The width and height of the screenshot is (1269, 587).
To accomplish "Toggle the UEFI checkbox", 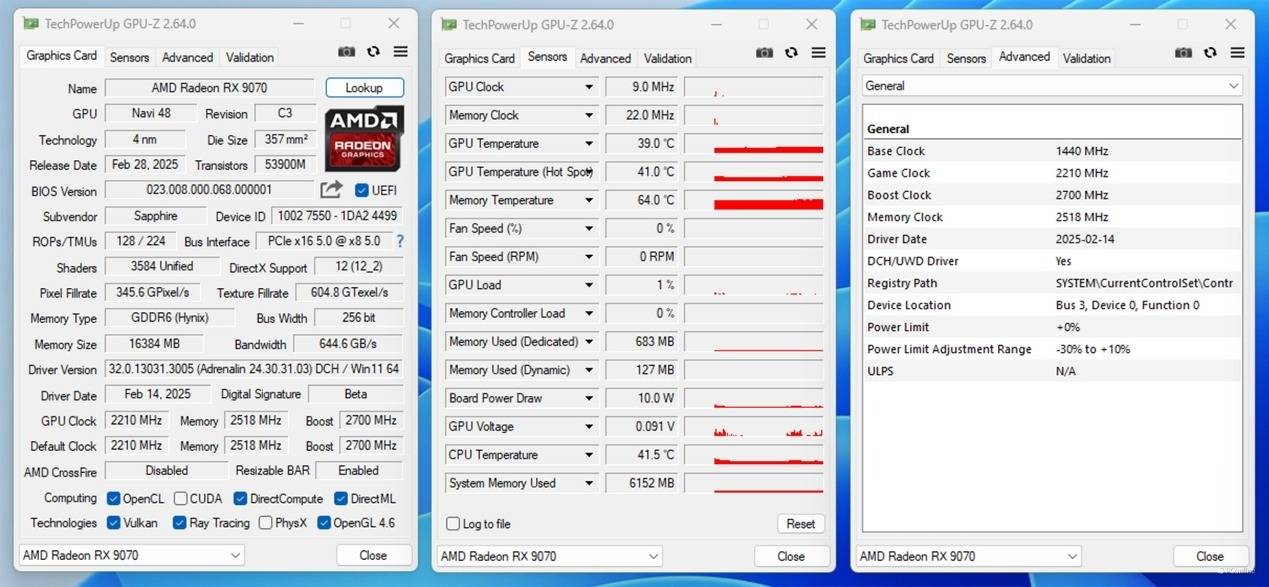I will (x=362, y=190).
